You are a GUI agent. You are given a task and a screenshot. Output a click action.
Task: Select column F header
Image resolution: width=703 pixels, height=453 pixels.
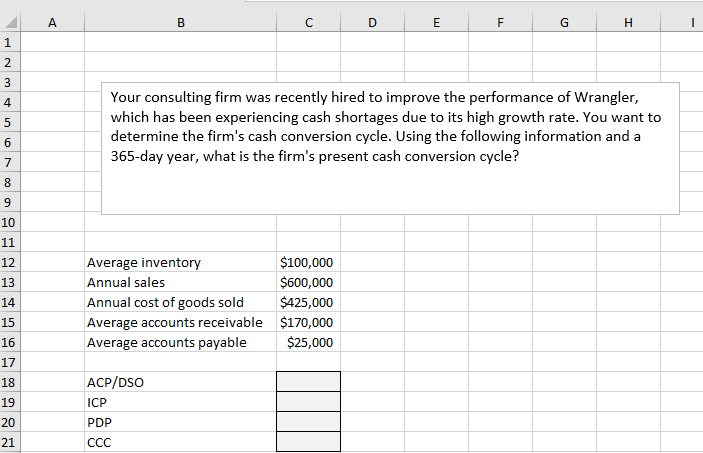[x=501, y=22]
